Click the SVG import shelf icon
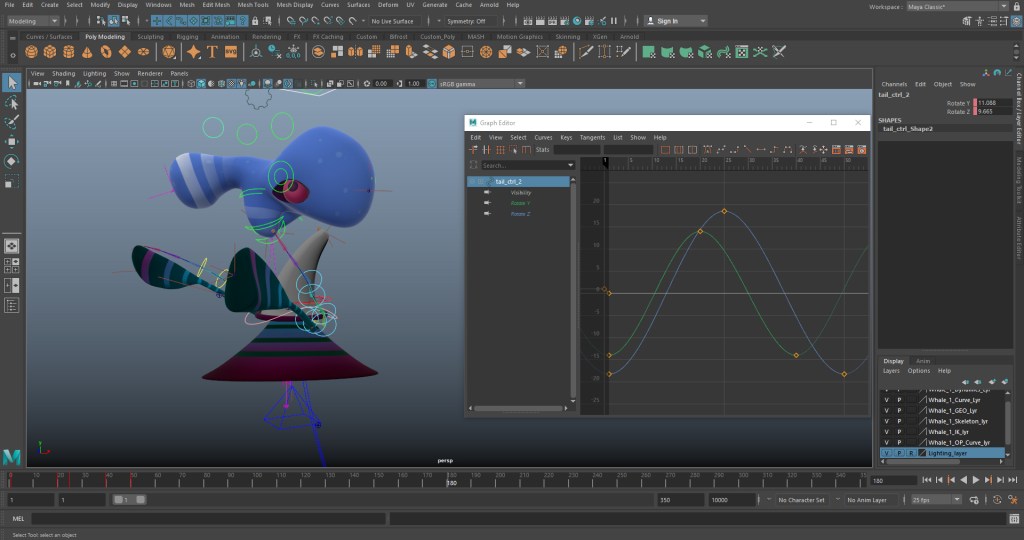Screen dimensions: 1024x540 pos(231,51)
